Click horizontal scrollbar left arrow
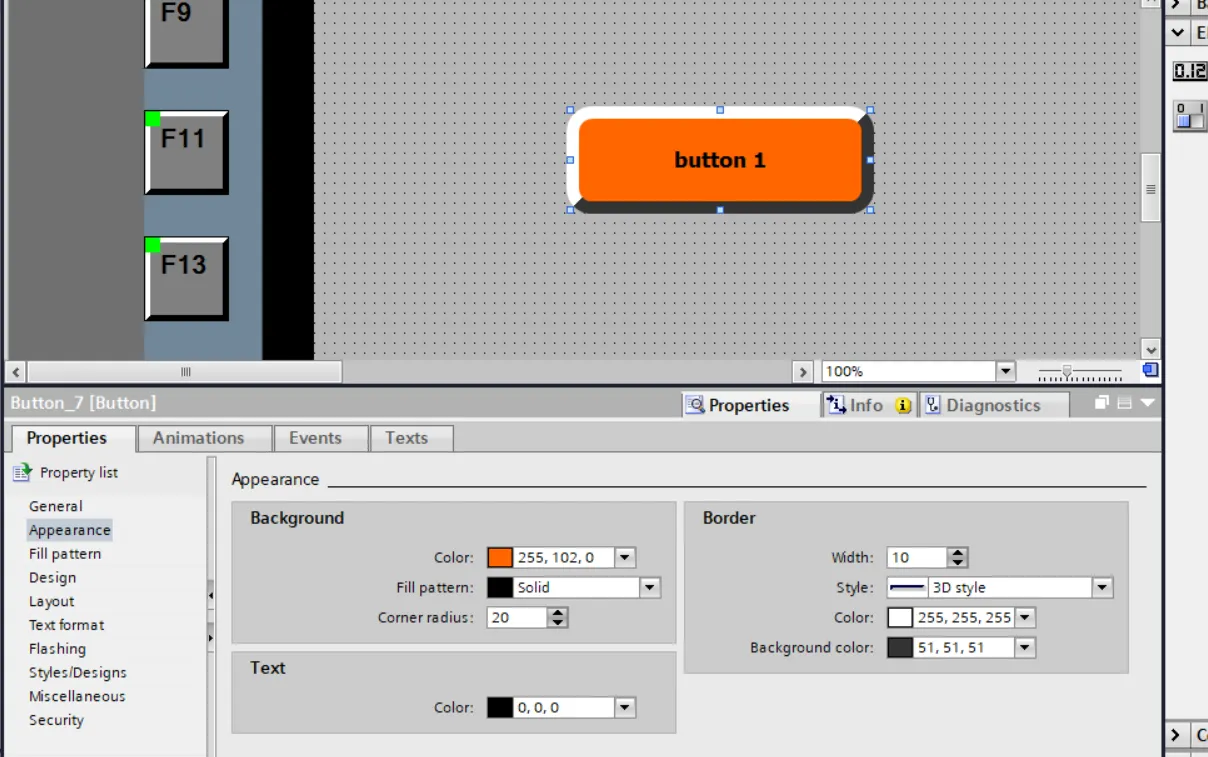The image size is (1208, 757). coord(17,372)
